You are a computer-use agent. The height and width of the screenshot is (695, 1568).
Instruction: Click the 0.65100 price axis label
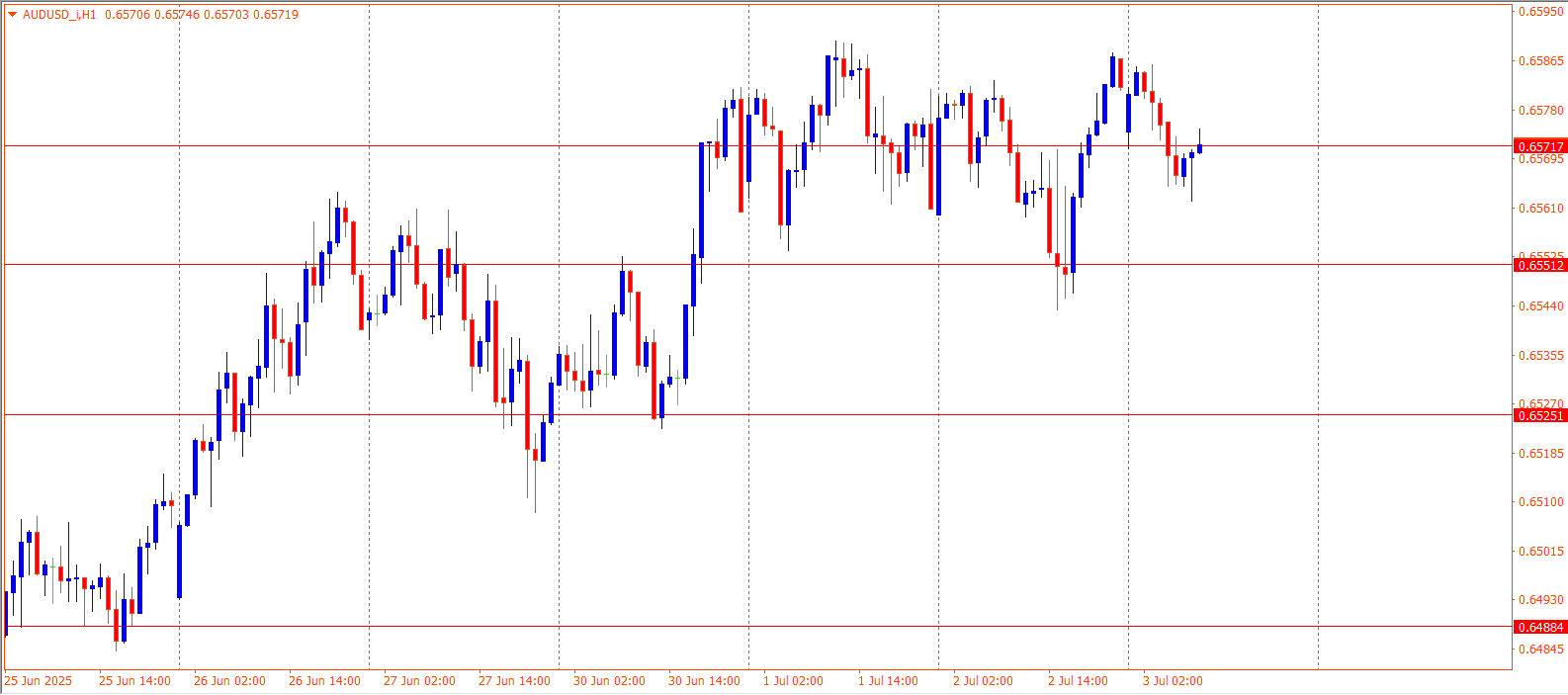[x=1541, y=502]
